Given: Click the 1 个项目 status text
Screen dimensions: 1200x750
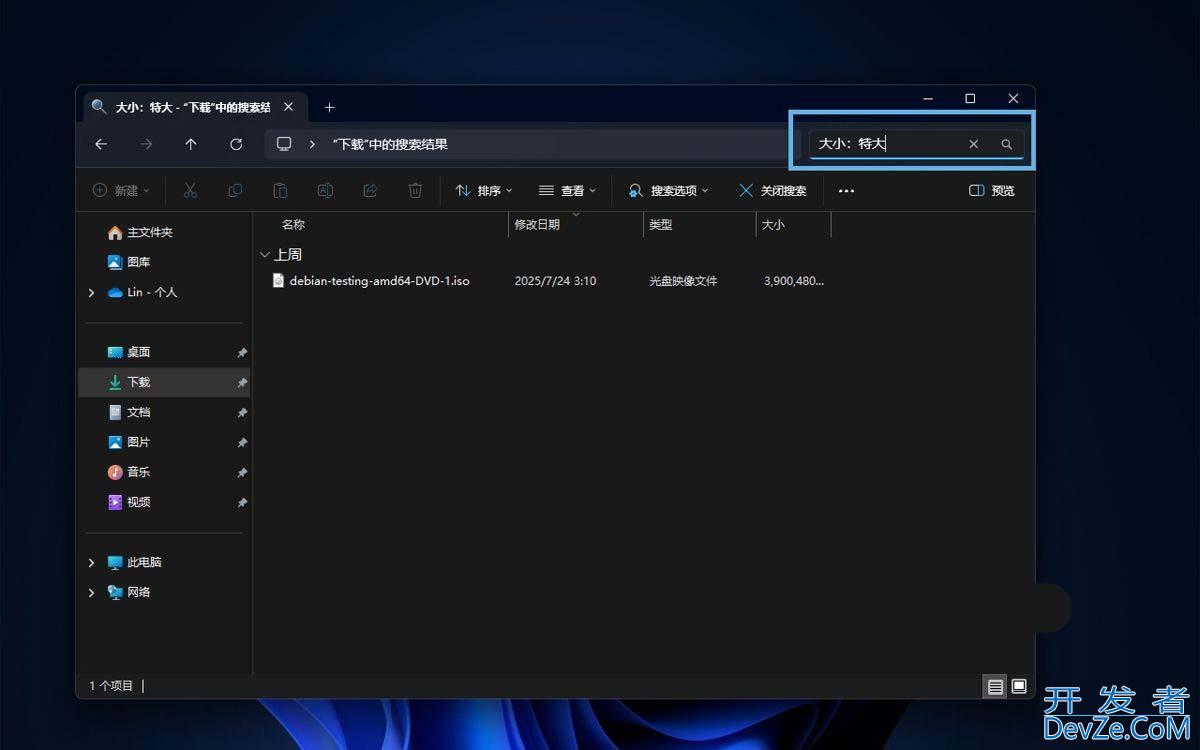Looking at the screenshot, I should [x=111, y=686].
